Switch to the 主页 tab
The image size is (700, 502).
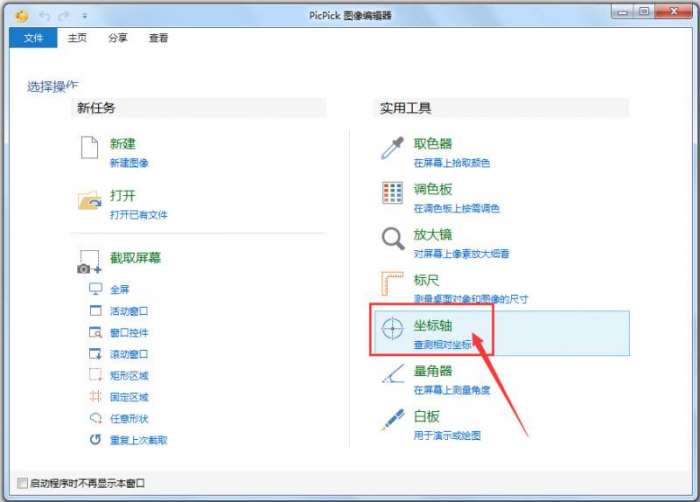(x=77, y=38)
